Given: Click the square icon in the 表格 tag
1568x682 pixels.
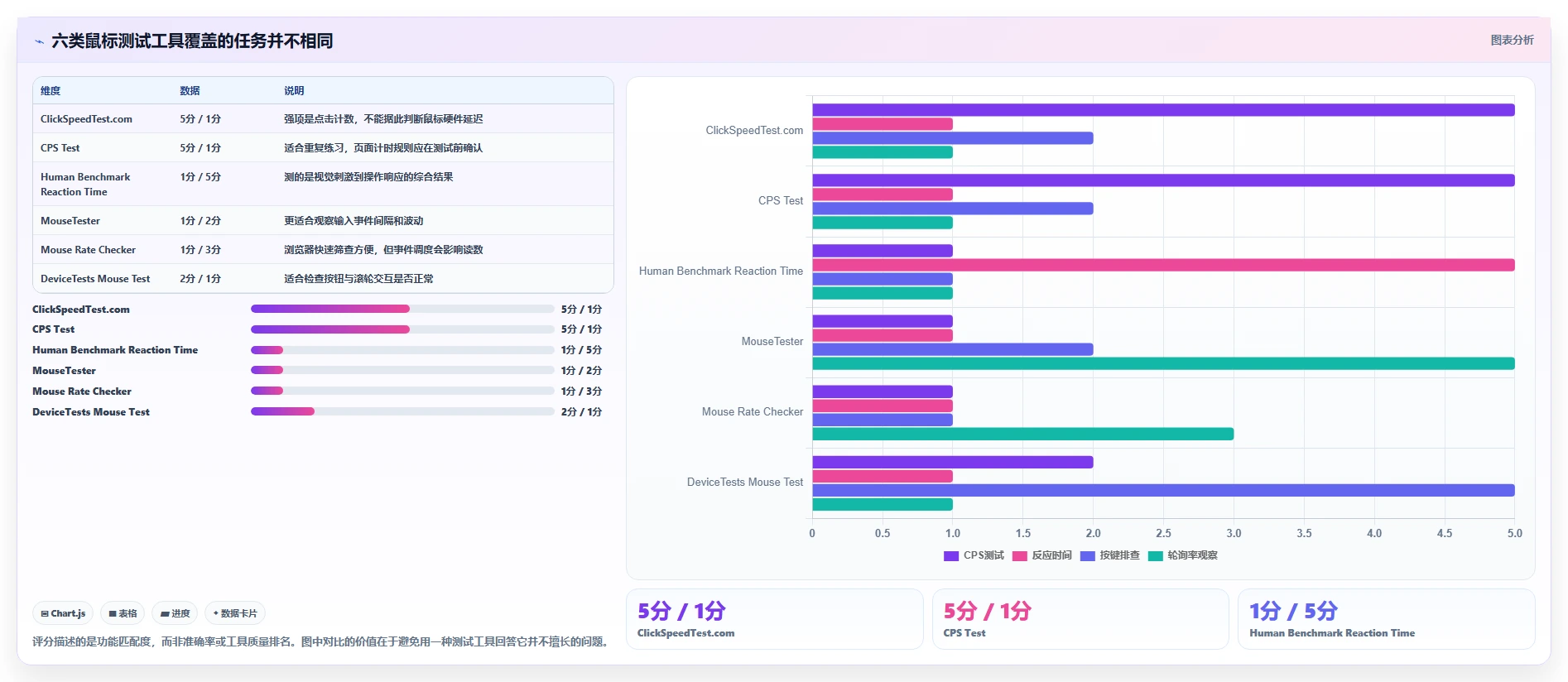Looking at the screenshot, I should click(113, 614).
